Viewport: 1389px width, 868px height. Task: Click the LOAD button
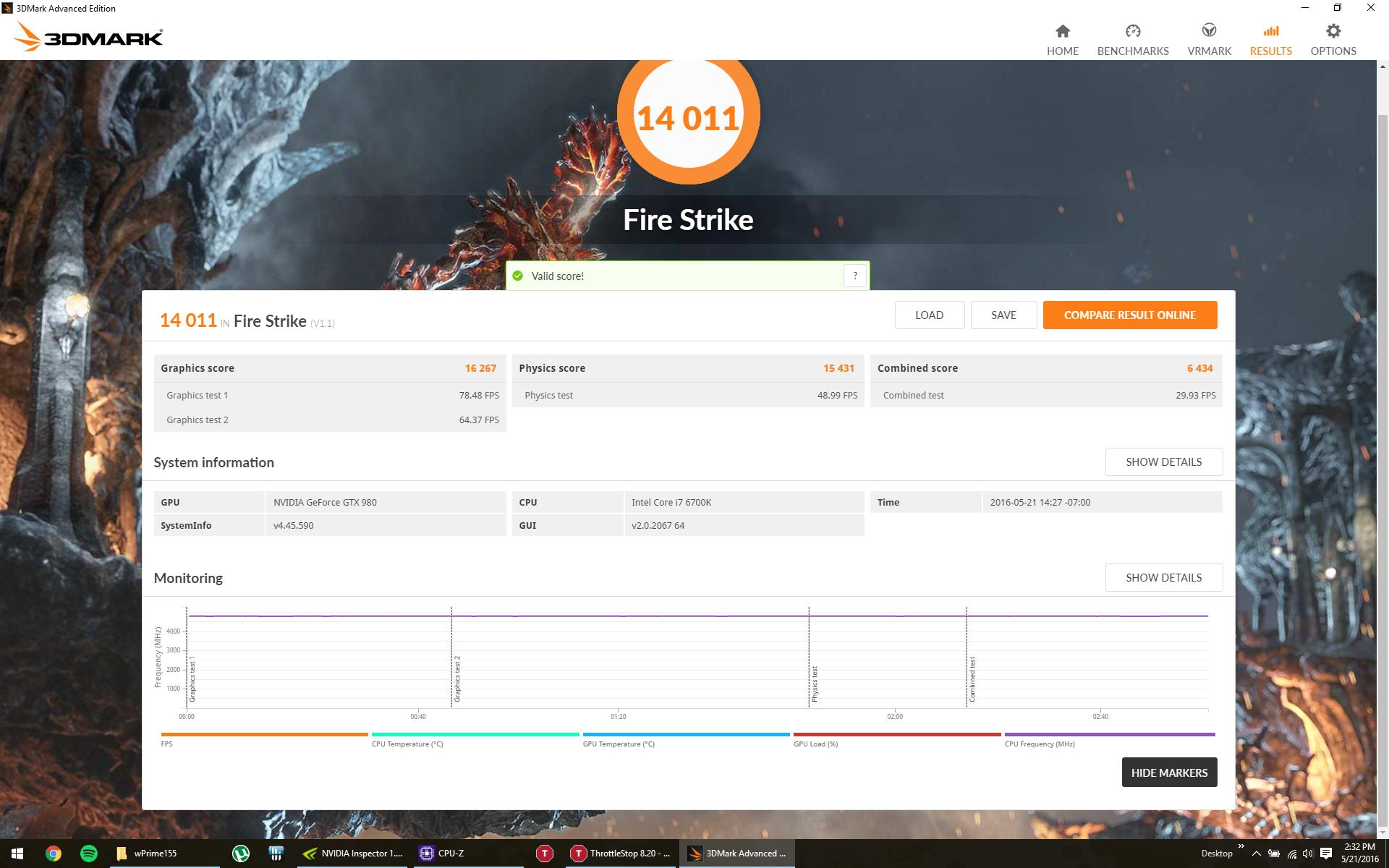tap(929, 315)
